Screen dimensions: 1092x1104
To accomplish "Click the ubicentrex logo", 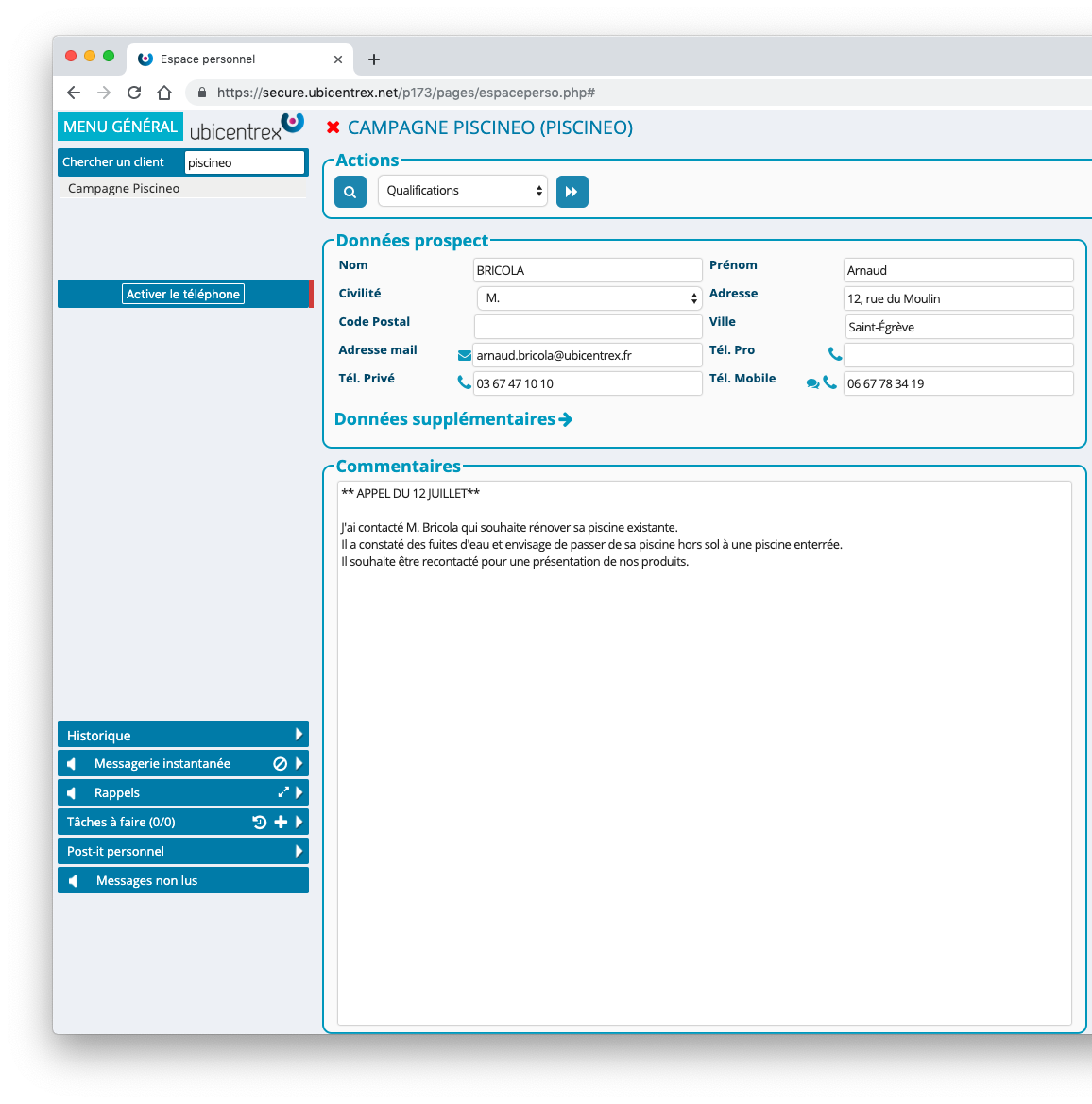I will click(247, 127).
